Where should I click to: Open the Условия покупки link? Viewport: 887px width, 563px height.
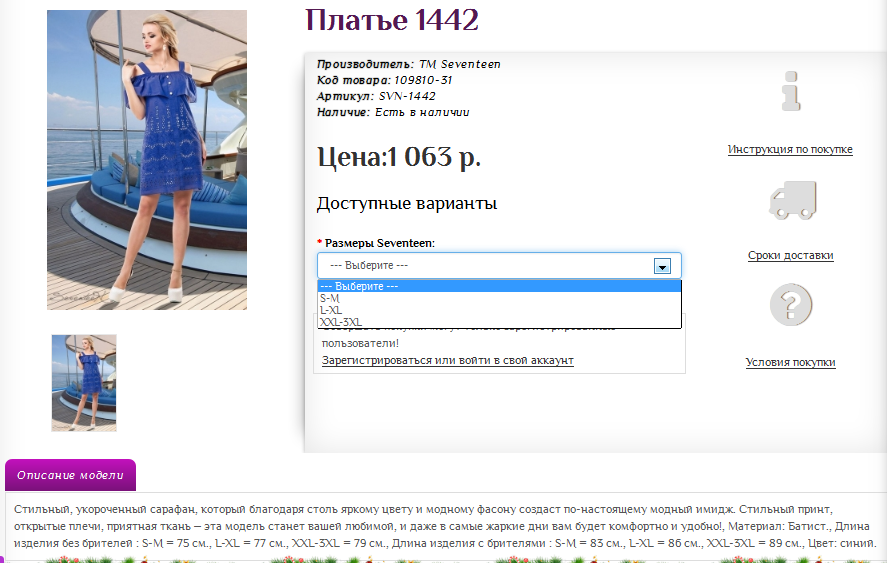coord(790,362)
